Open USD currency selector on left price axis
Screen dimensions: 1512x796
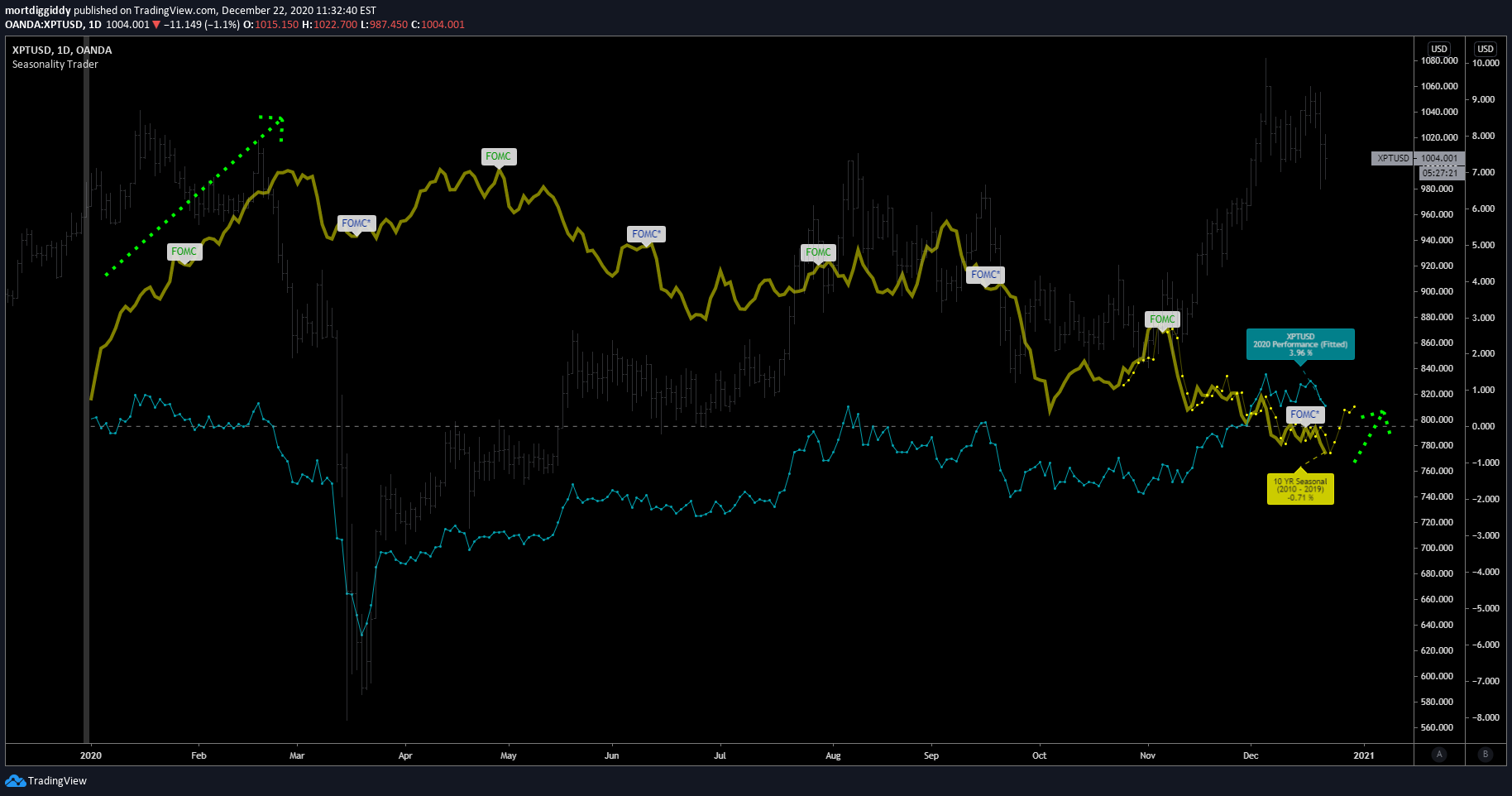pos(1439,49)
